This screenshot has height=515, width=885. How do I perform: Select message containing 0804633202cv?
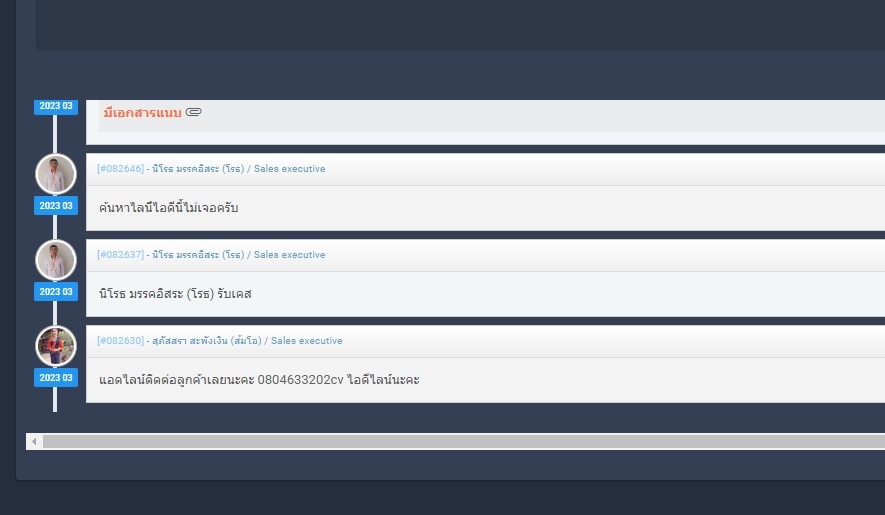[259, 379]
